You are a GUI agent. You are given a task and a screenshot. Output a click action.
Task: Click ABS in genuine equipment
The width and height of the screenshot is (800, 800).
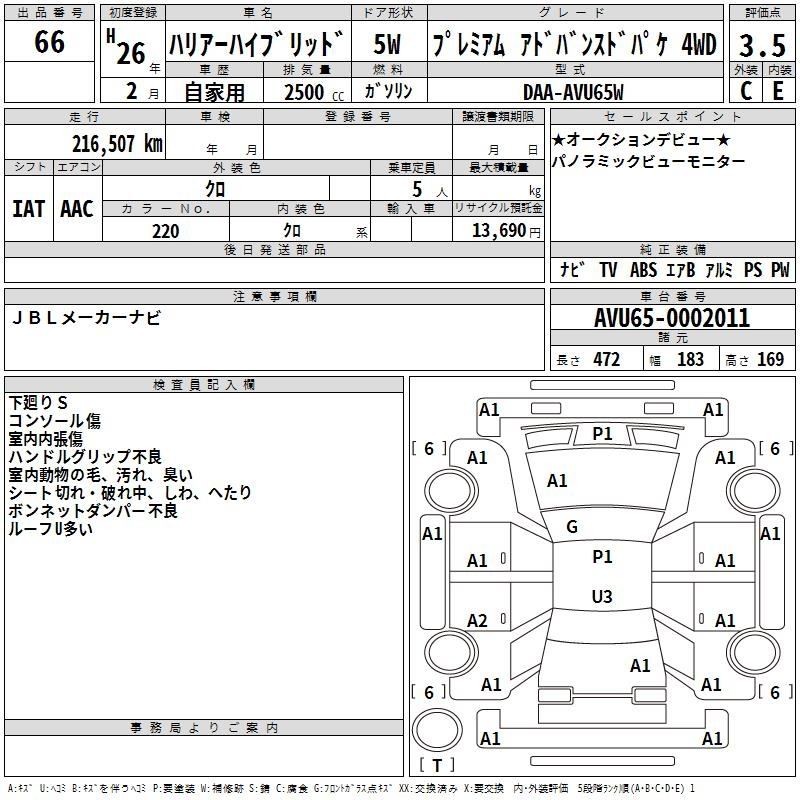[643, 269]
